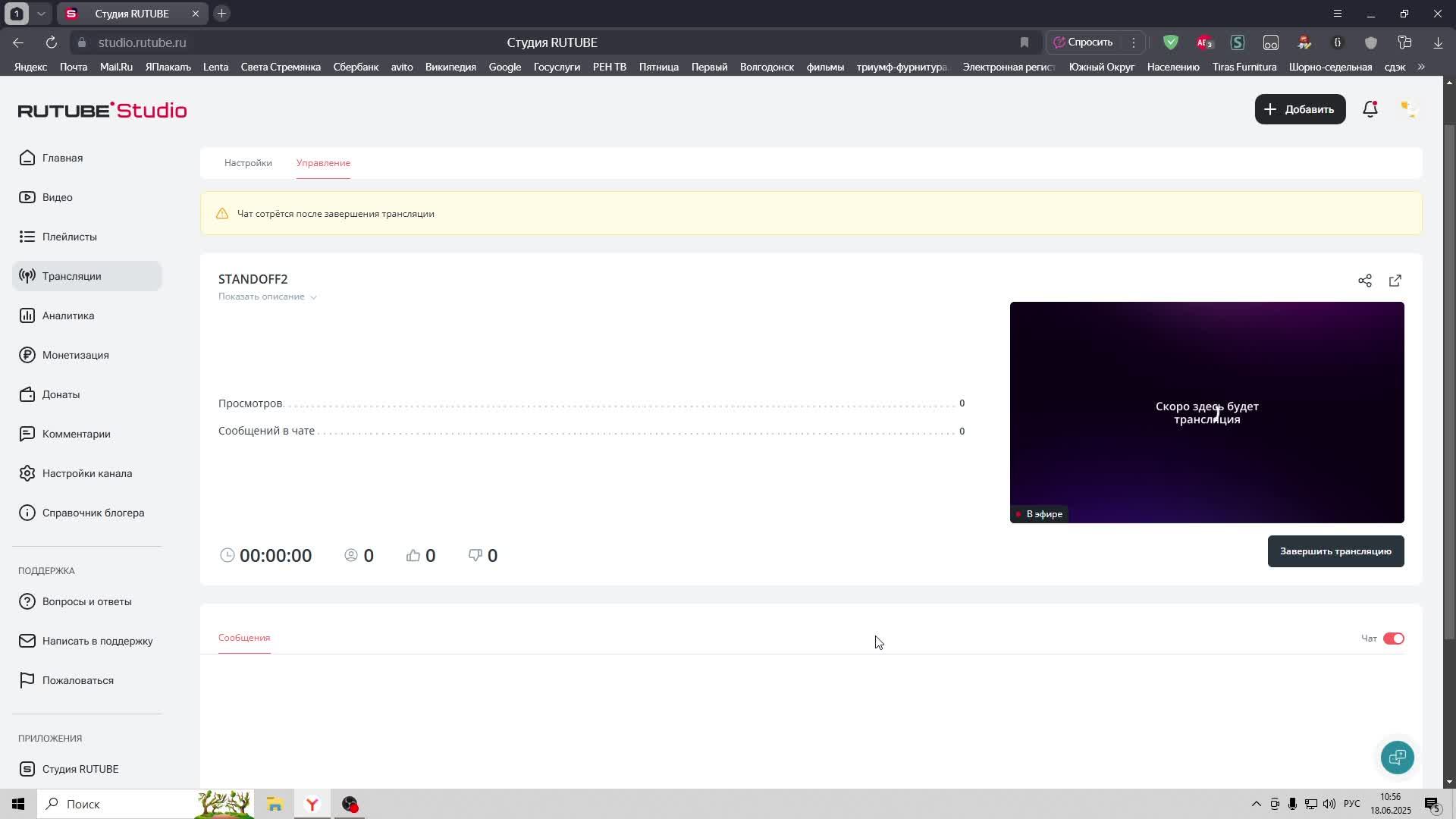The image size is (1456, 819).
Task: Click the bookmark page icon
Action: (x=1025, y=42)
